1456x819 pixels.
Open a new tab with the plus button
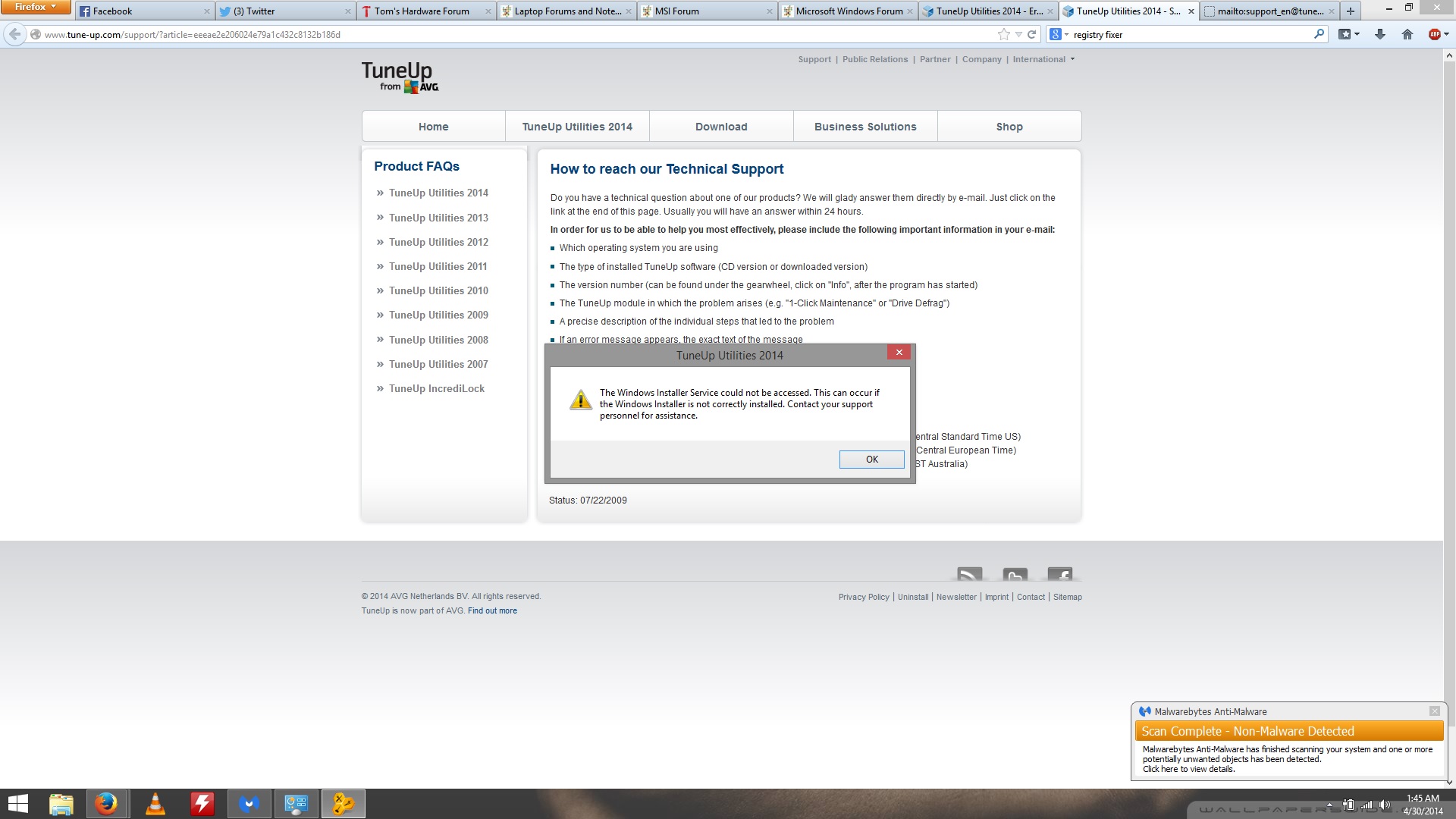tap(1351, 11)
